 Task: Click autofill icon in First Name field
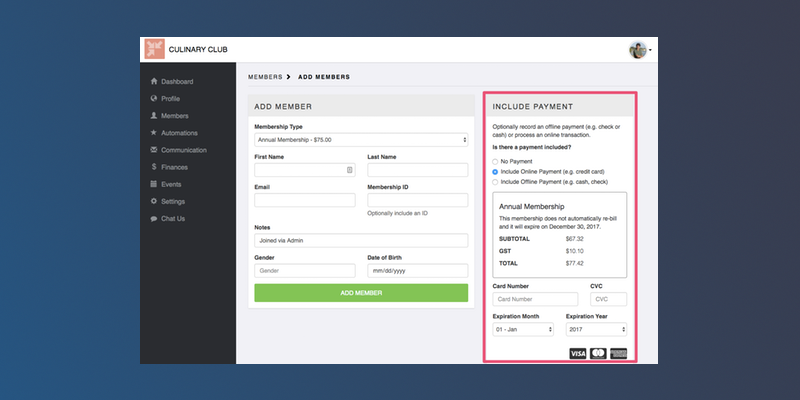coord(349,170)
